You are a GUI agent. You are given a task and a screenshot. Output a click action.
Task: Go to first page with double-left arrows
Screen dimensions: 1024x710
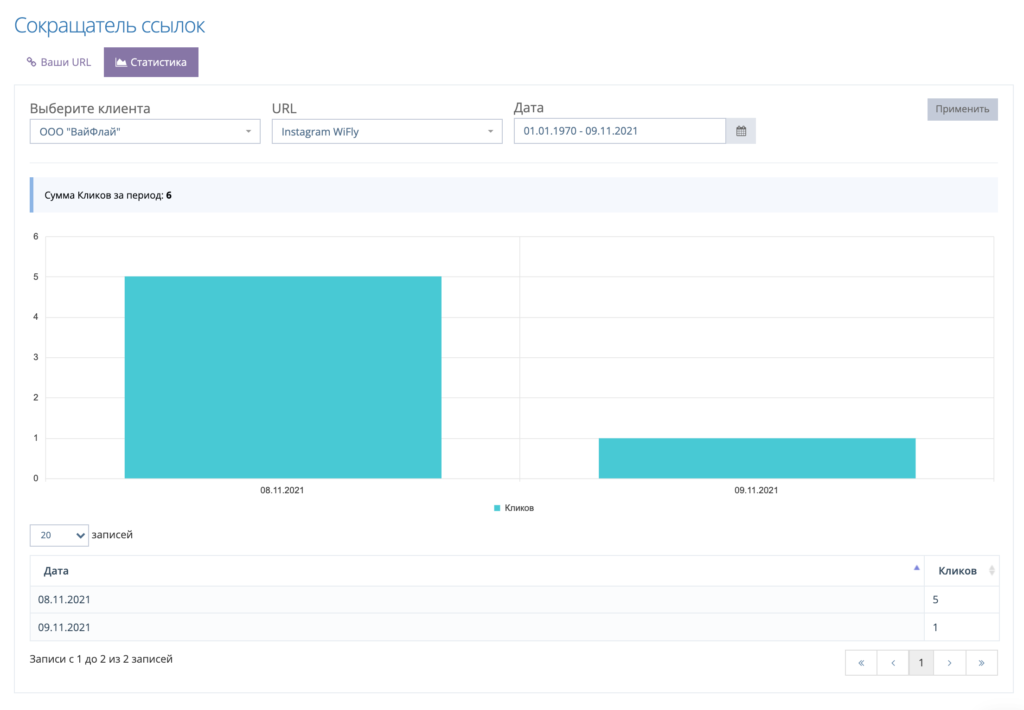click(861, 663)
